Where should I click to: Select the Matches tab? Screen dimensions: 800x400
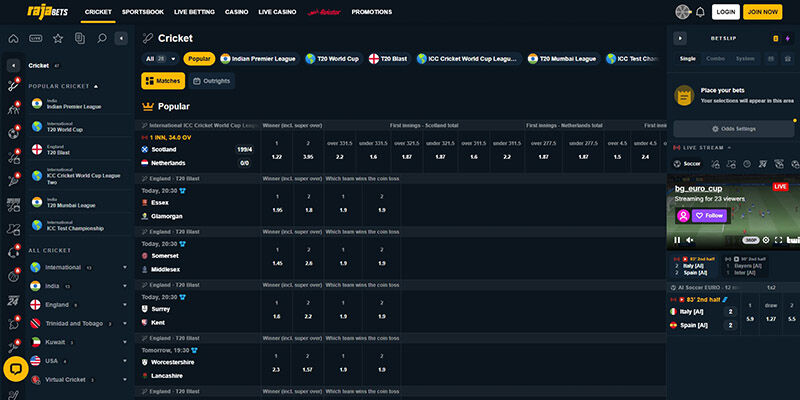click(x=163, y=81)
